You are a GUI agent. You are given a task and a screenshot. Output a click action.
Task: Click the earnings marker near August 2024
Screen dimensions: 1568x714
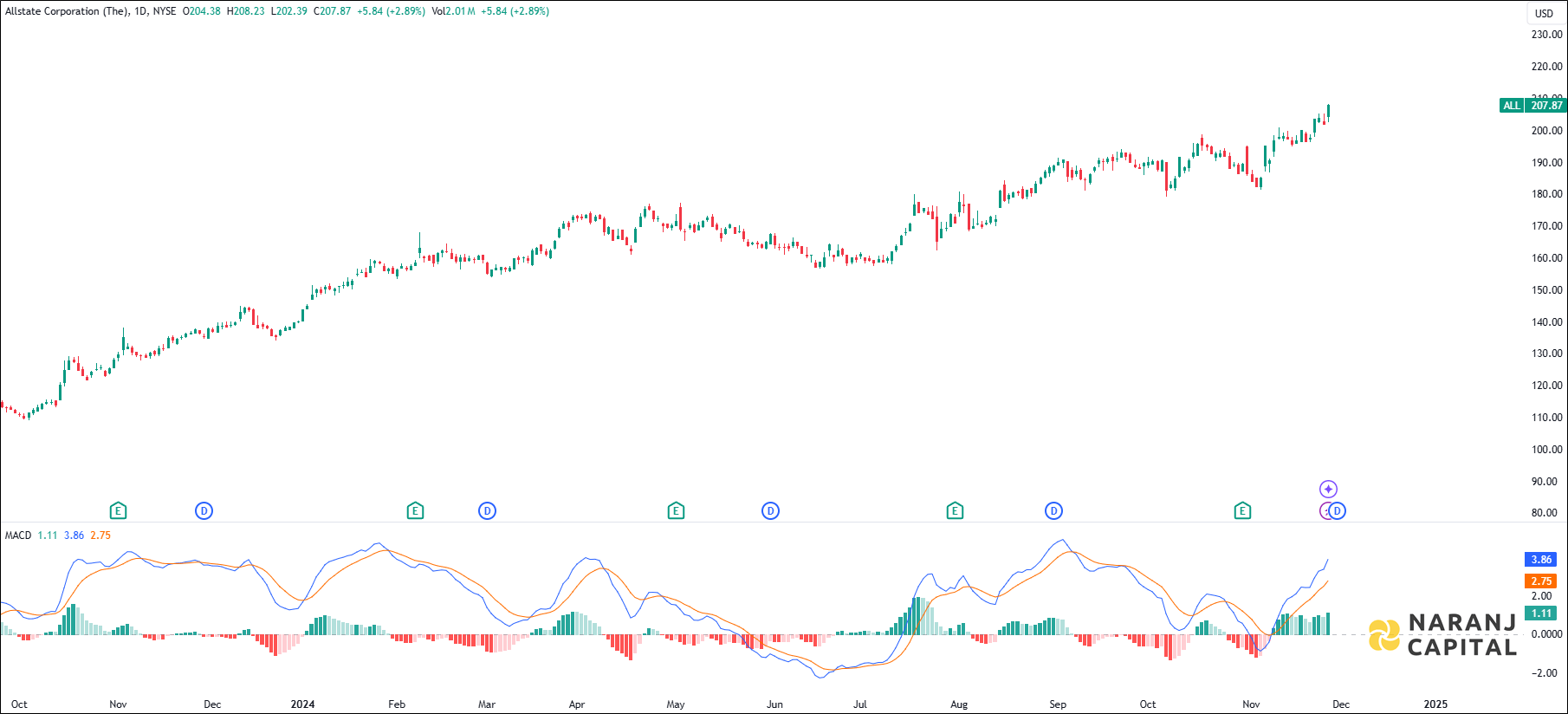pos(955,511)
